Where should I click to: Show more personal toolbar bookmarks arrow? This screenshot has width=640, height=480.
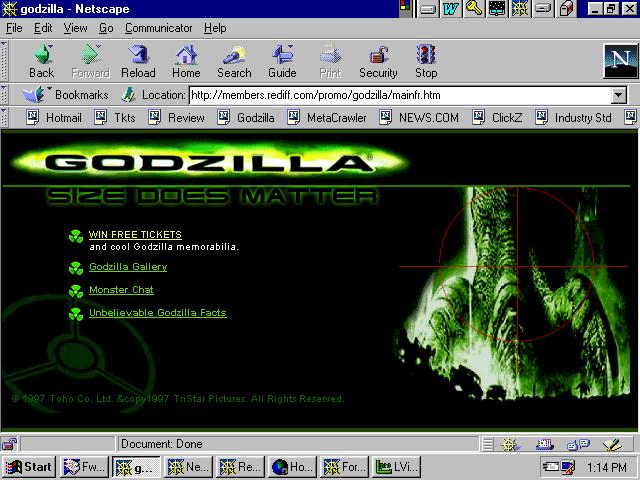tap(631, 117)
